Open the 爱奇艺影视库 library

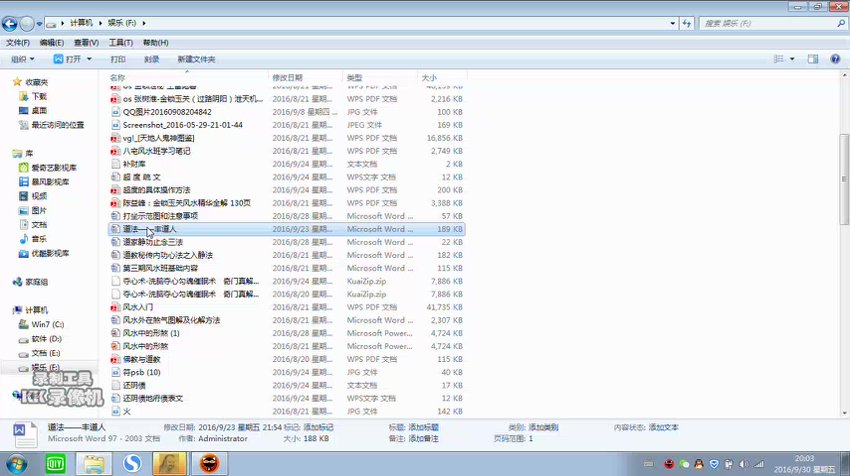coord(54,168)
